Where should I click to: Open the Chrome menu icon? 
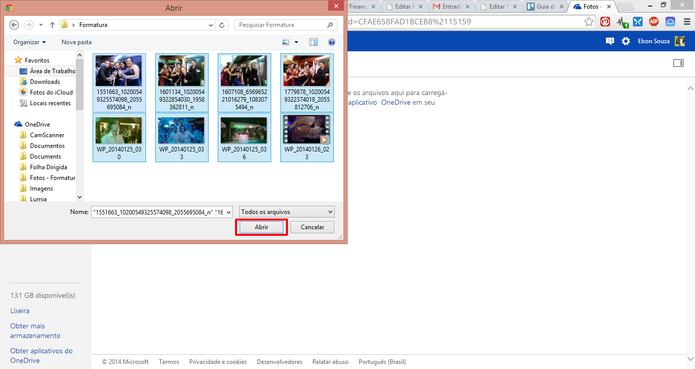(687, 21)
